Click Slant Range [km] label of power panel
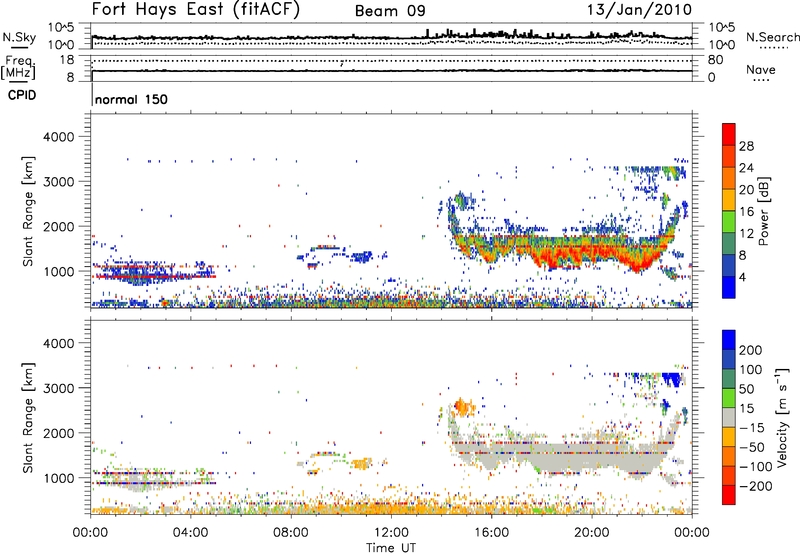Screen dimensions: 800x554 28,211
